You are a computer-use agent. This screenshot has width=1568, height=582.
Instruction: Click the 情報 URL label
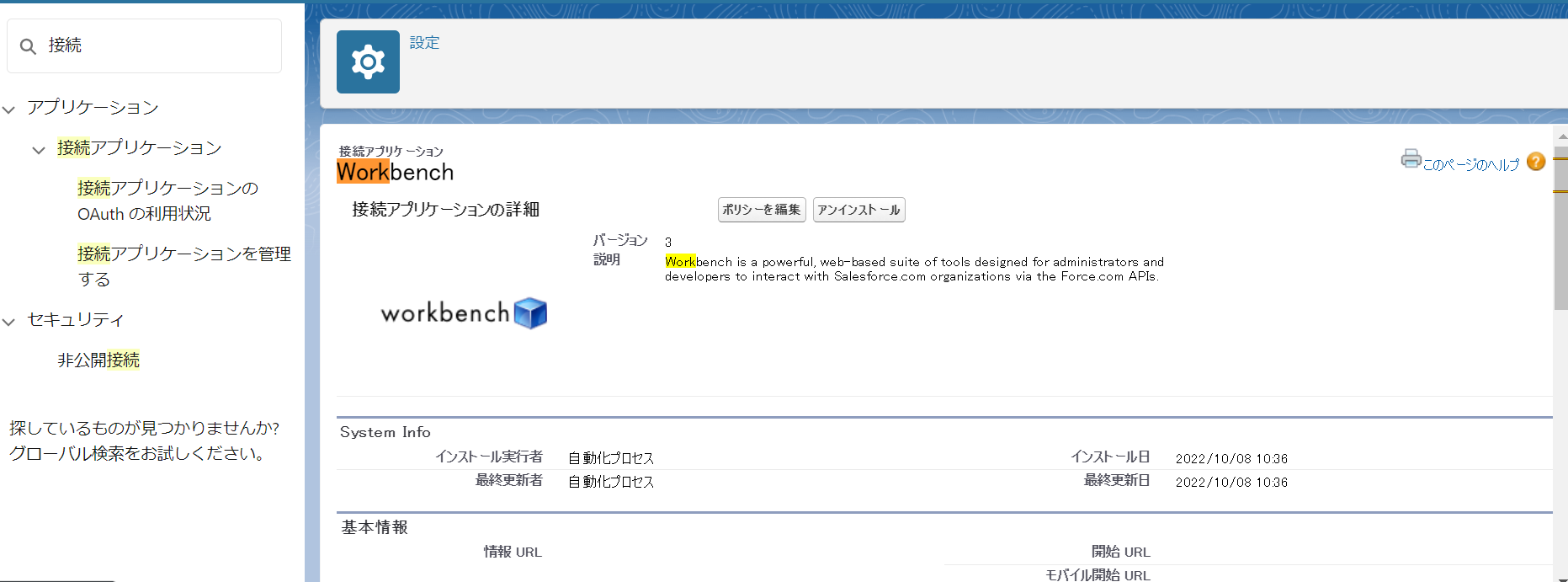point(513,552)
